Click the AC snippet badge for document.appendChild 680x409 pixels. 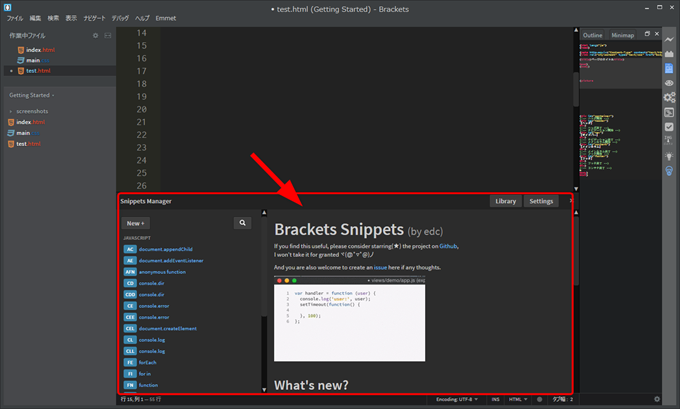130,249
